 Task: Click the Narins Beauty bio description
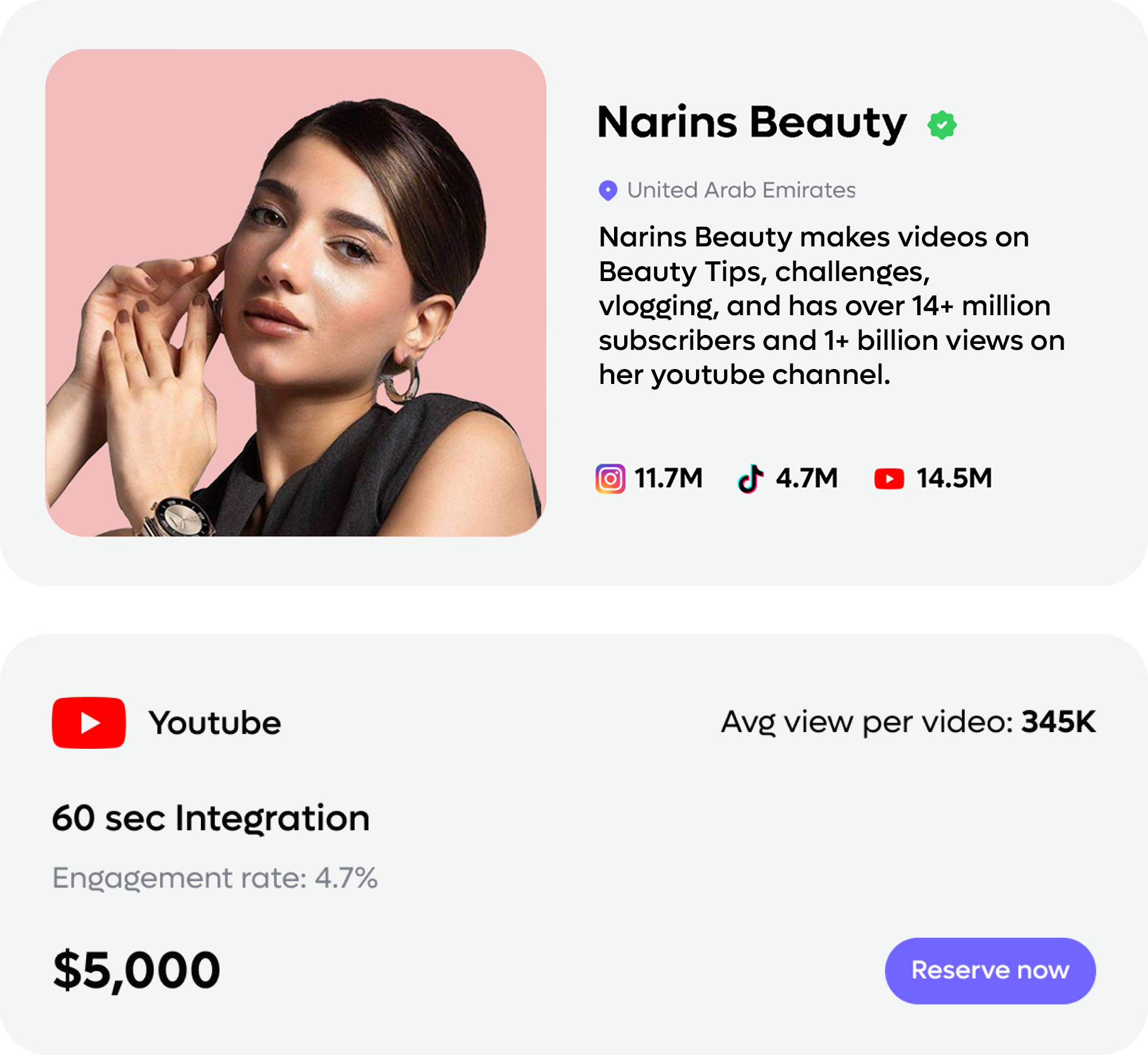832,306
